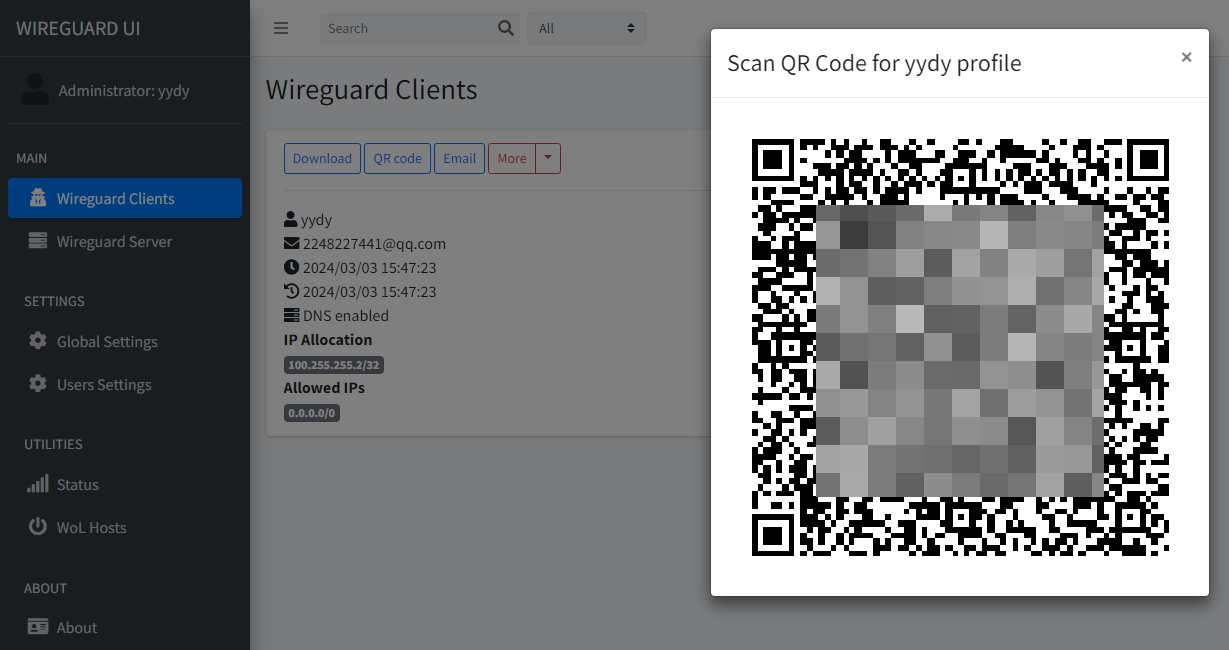
Task: Open Wireguard Clients page
Action: [125, 198]
